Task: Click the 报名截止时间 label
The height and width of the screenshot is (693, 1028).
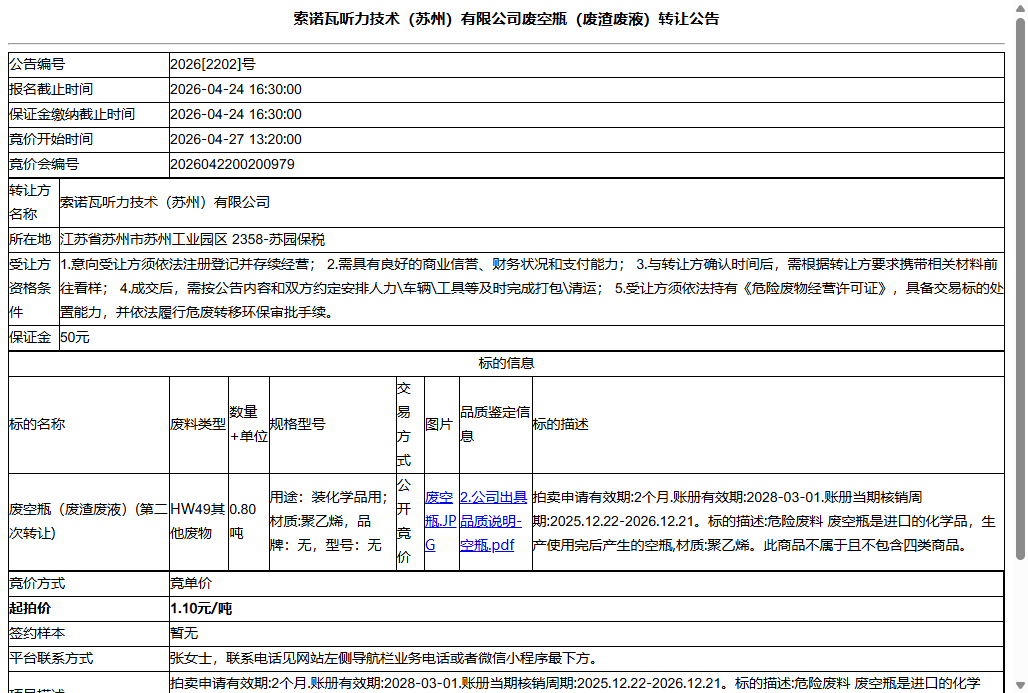Action: (51, 89)
